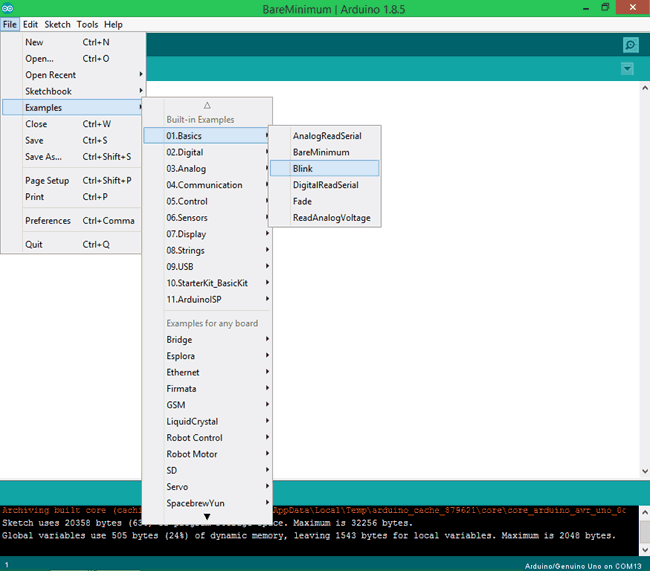The image size is (650, 571).
Task: Open the Blink example sketch
Action: pos(325,168)
